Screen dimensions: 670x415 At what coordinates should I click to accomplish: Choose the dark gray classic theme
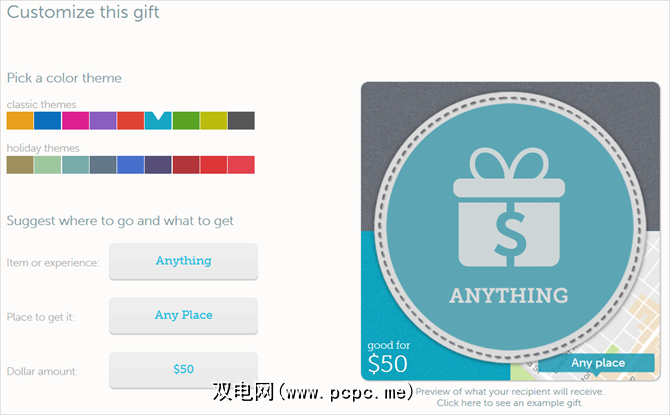241,121
